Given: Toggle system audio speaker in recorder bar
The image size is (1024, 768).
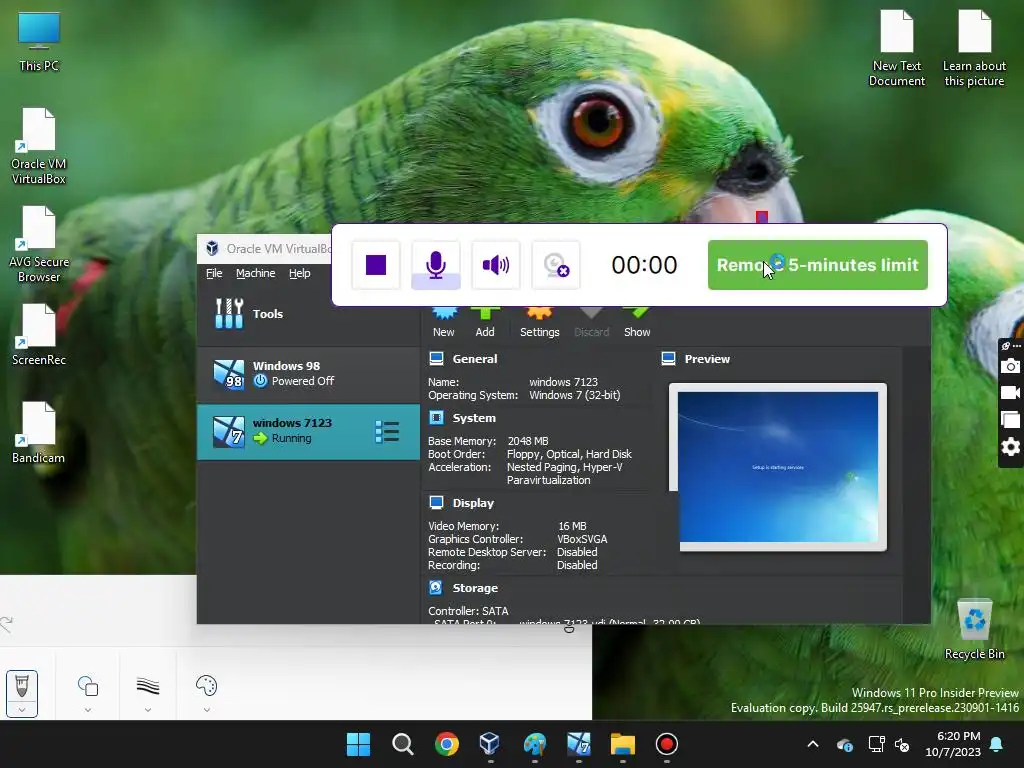Looking at the screenshot, I should coord(496,264).
